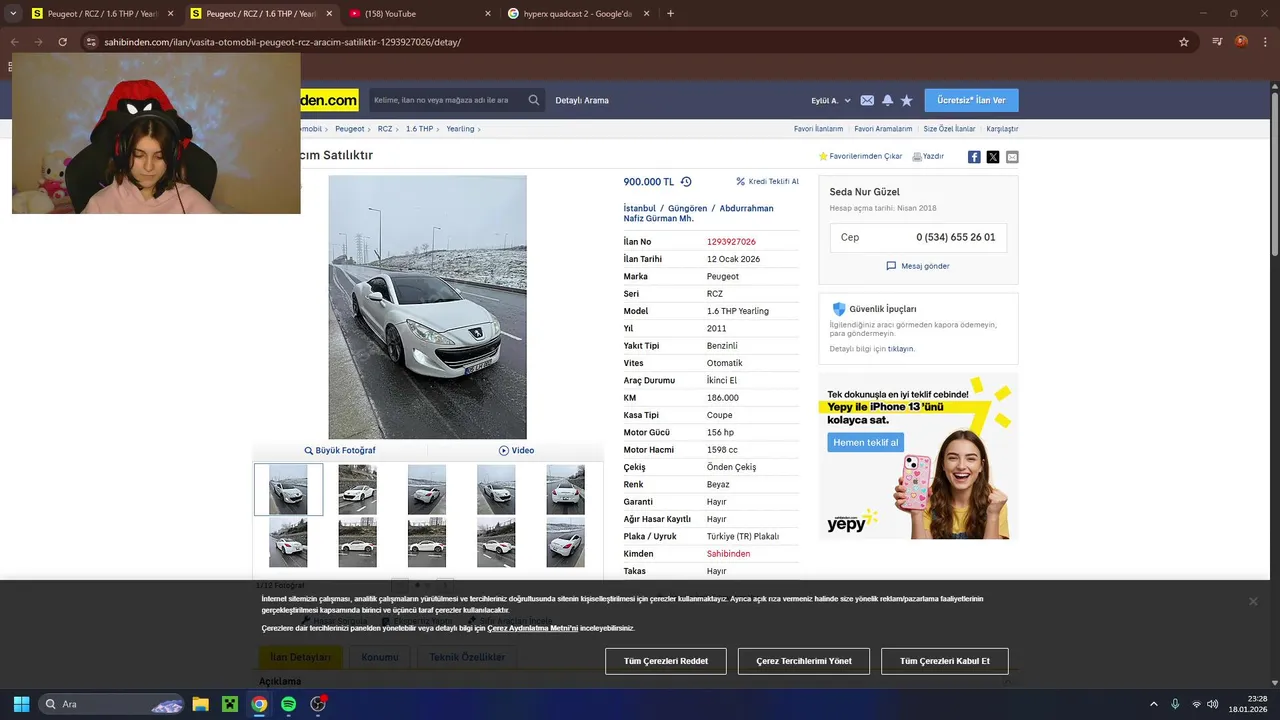Viewport: 1280px width, 720px height.
Task: Reload the page with browser refresh button
Action: pyautogui.click(x=62, y=42)
